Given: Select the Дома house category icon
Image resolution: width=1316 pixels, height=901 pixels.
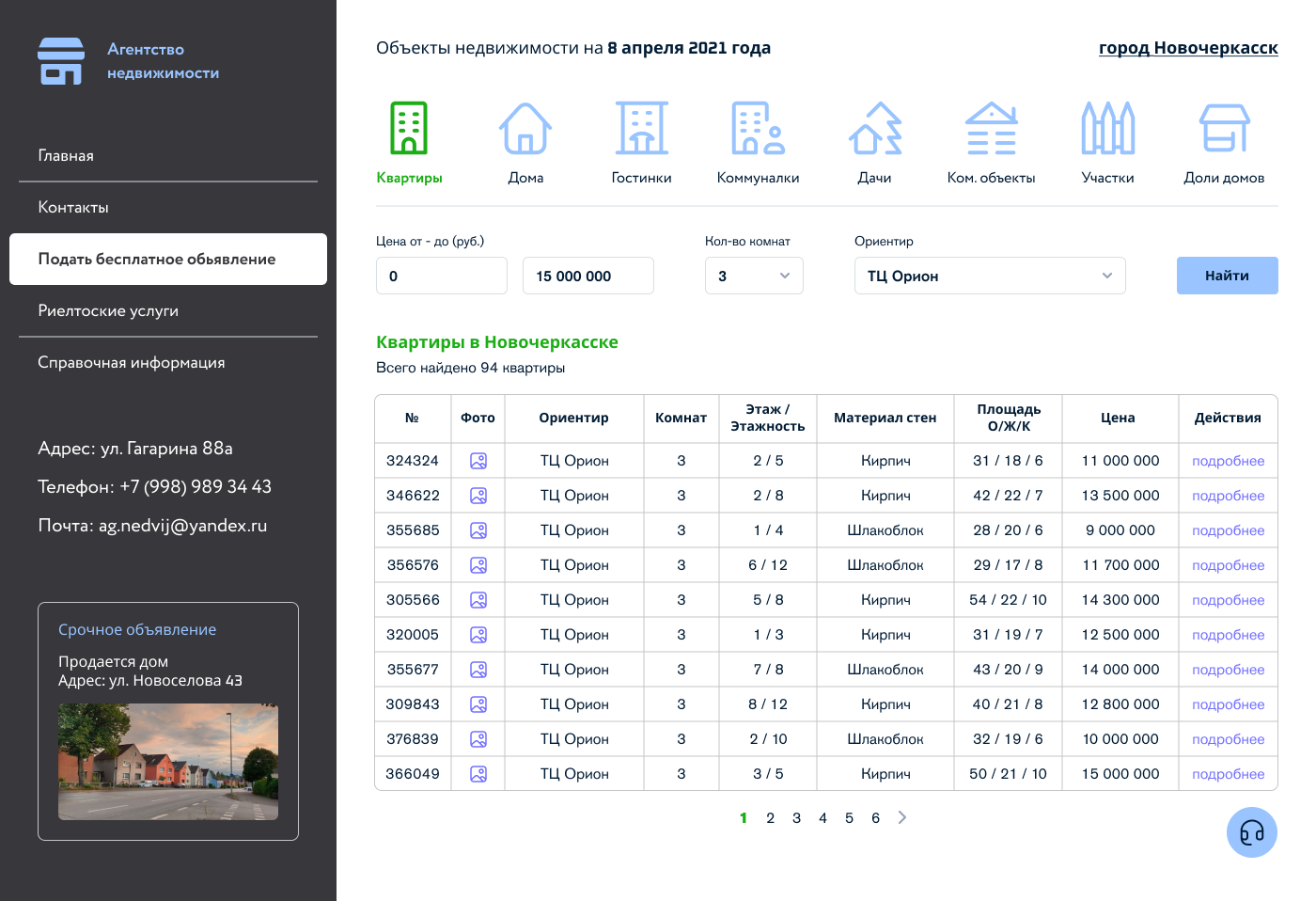Looking at the screenshot, I should pyautogui.click(x=525, y=129).
